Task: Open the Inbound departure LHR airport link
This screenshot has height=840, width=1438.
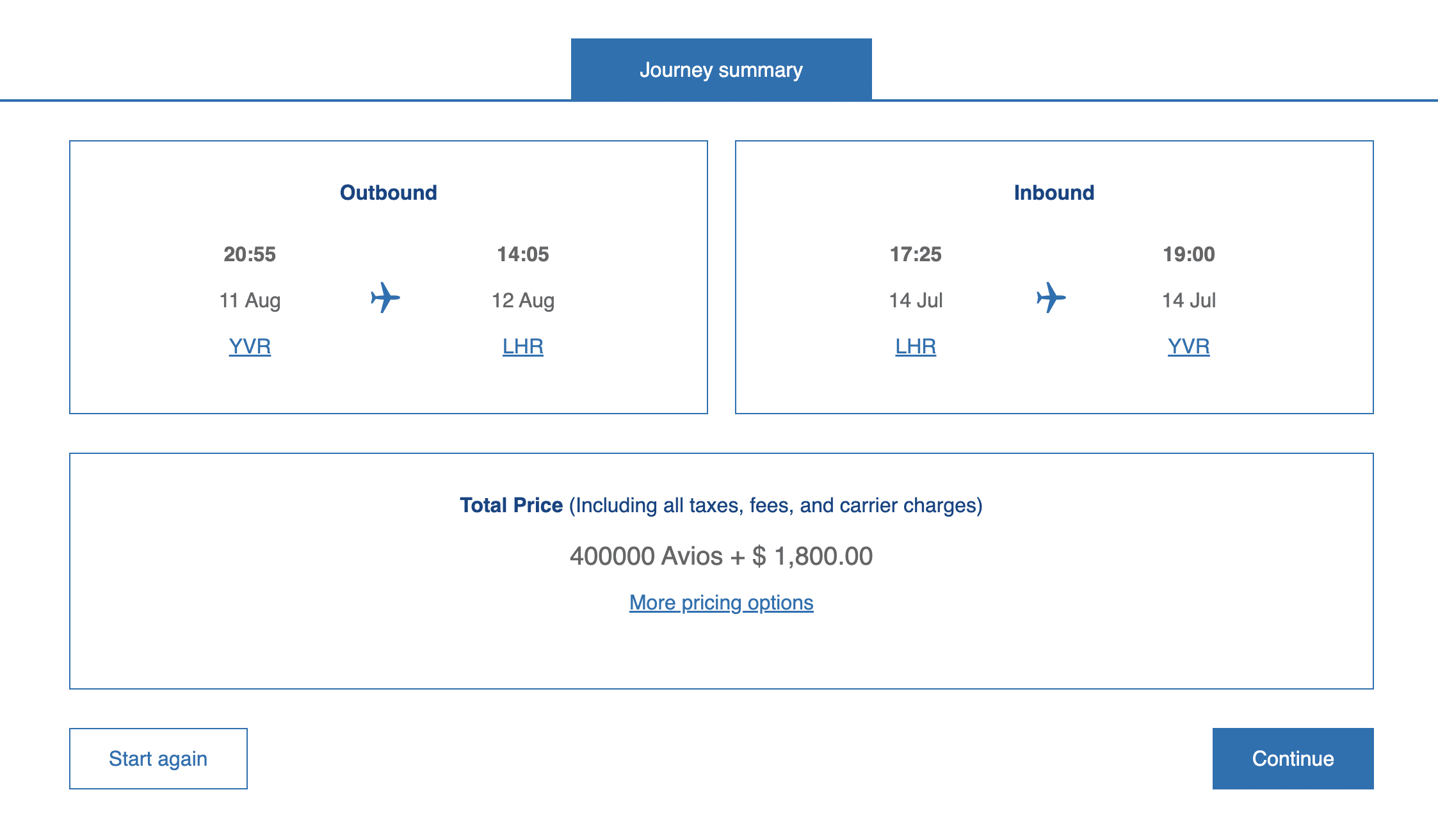Action: 916,346
